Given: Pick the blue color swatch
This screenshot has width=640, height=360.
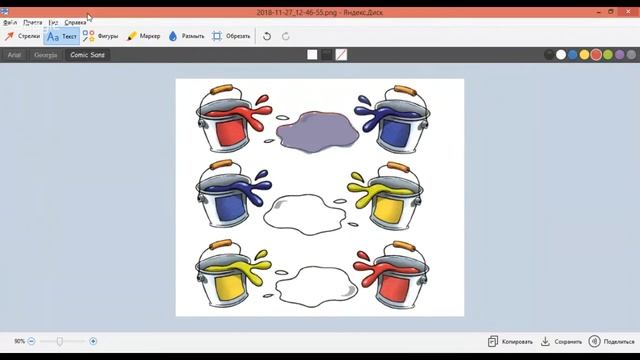Looking at the screenshot, I should click(x=573, y=55).
